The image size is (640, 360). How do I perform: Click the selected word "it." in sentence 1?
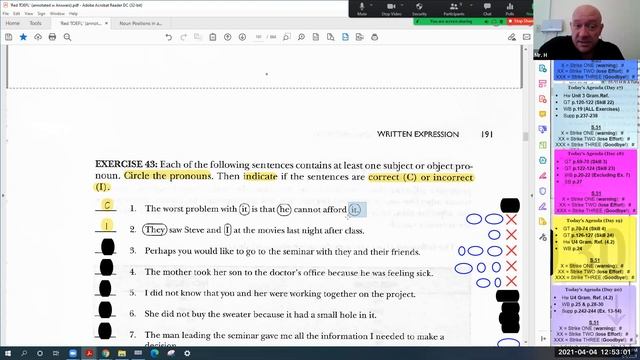click(357, 210)
